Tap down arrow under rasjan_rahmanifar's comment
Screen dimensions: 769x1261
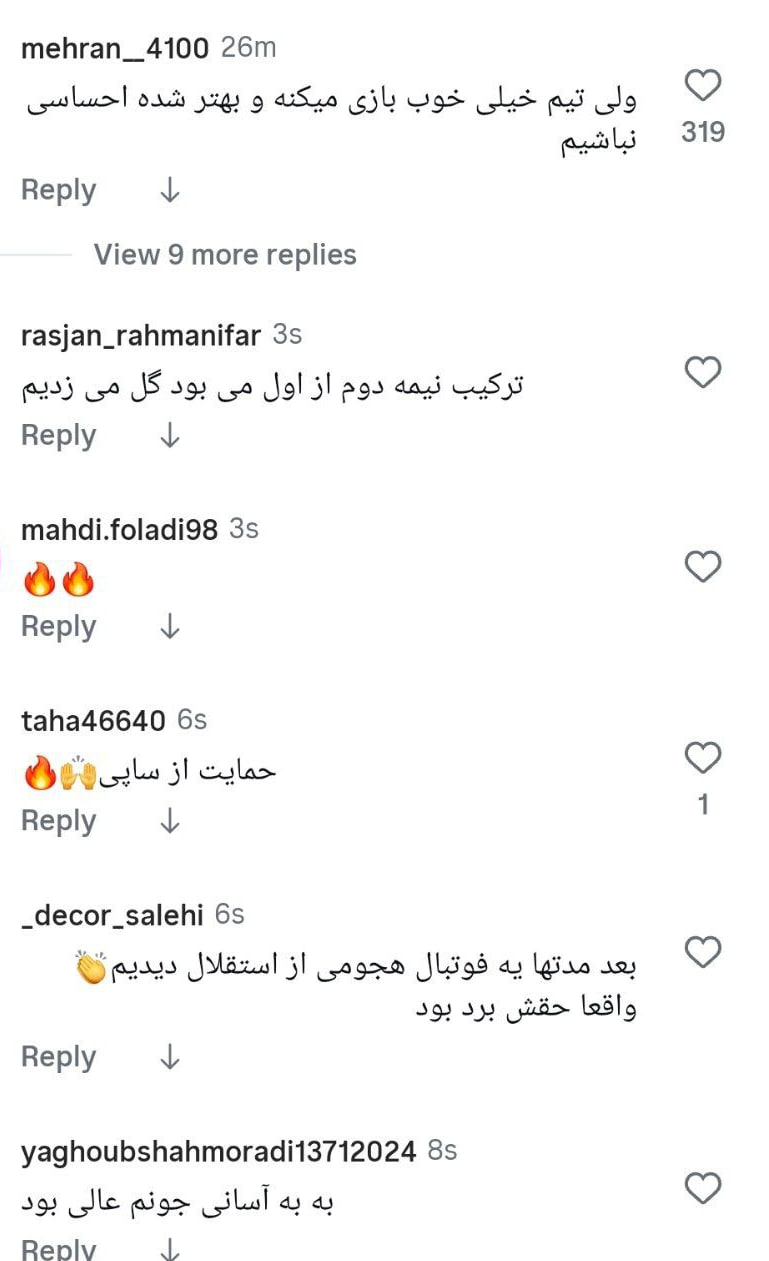170,435
